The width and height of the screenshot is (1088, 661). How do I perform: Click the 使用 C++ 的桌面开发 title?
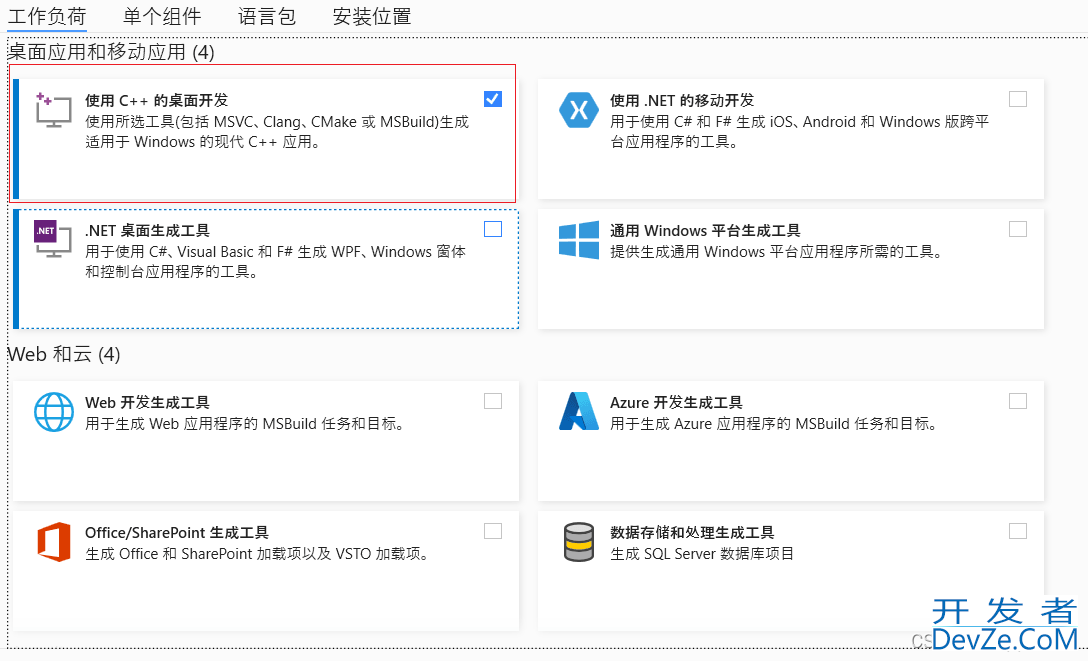[156, 101]
